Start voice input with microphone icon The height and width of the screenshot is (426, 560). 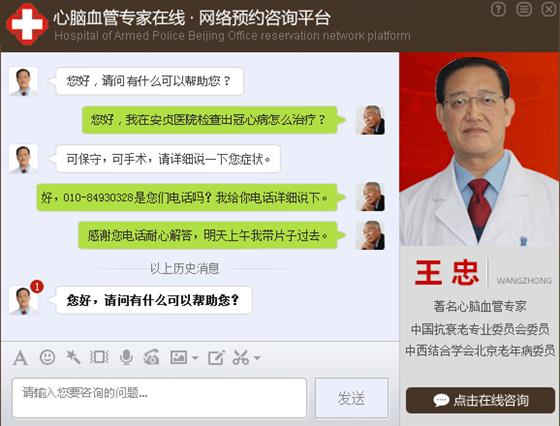126,357
